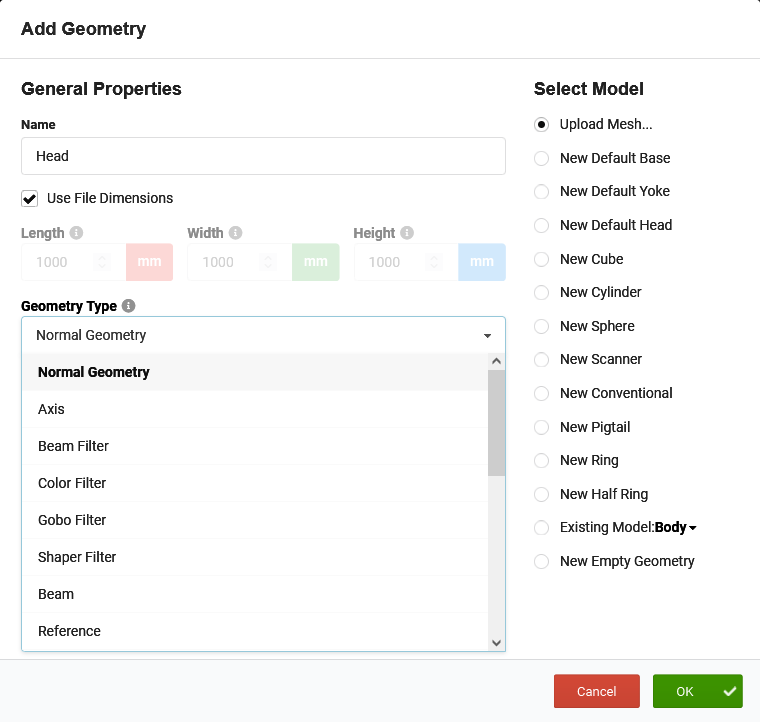760x722 pixels.
Task: Click the info icon beside Width
Action: (236, 233)
